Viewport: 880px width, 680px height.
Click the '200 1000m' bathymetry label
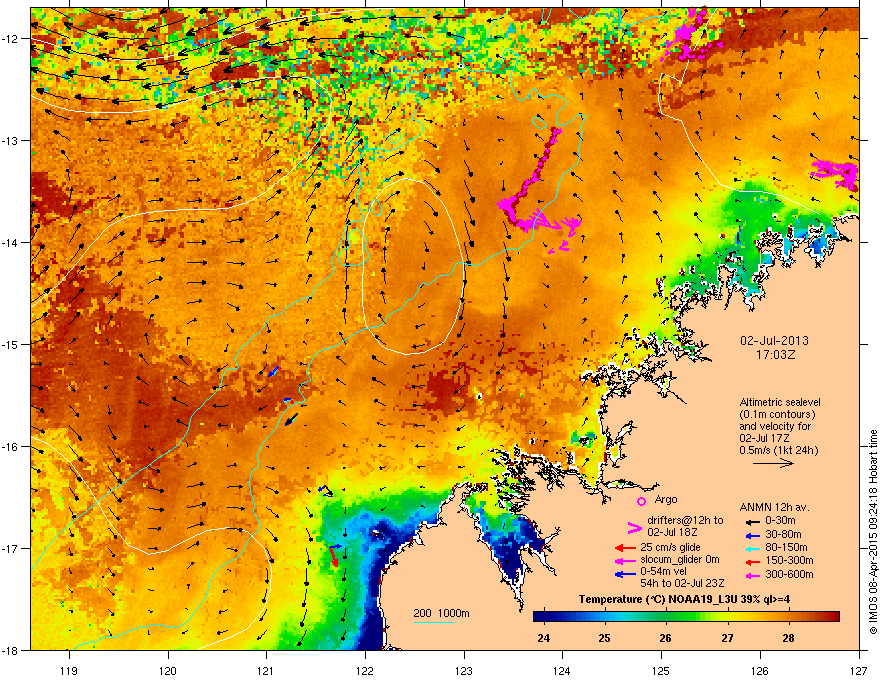[x=441, y=613]
